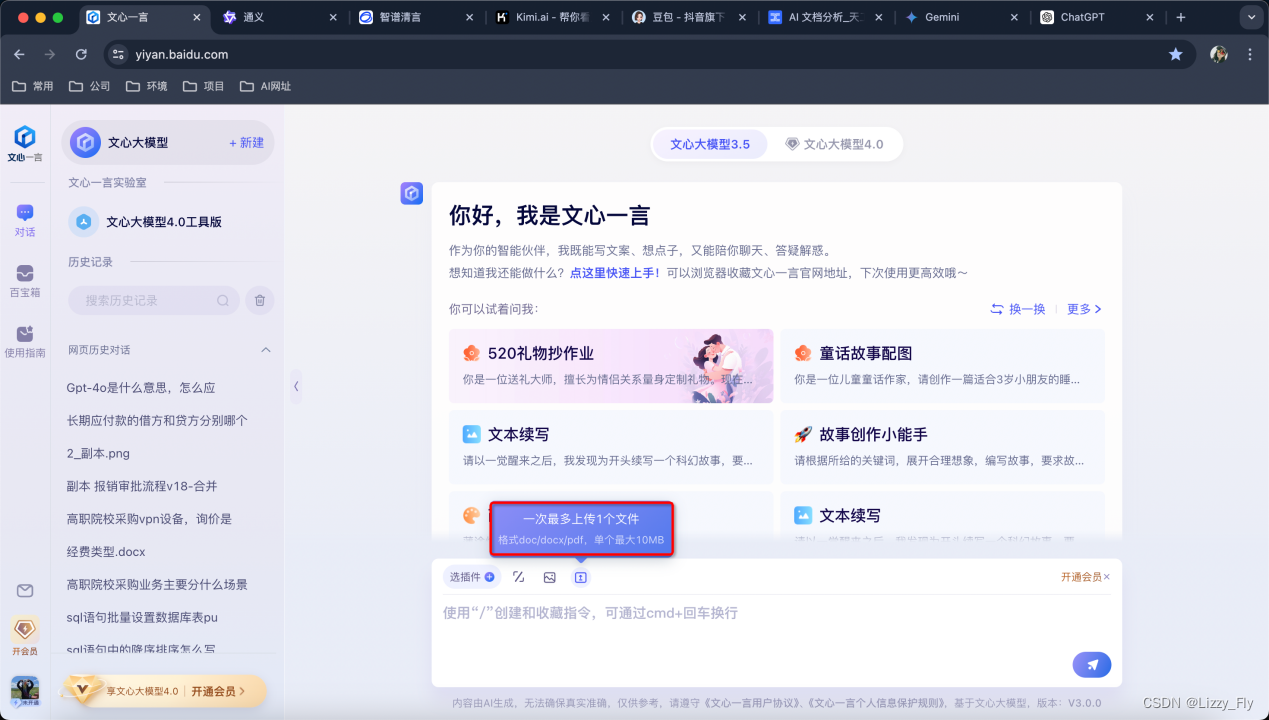Click the 点这里快速上手 link
The image size is (1269, 720).
615,273
